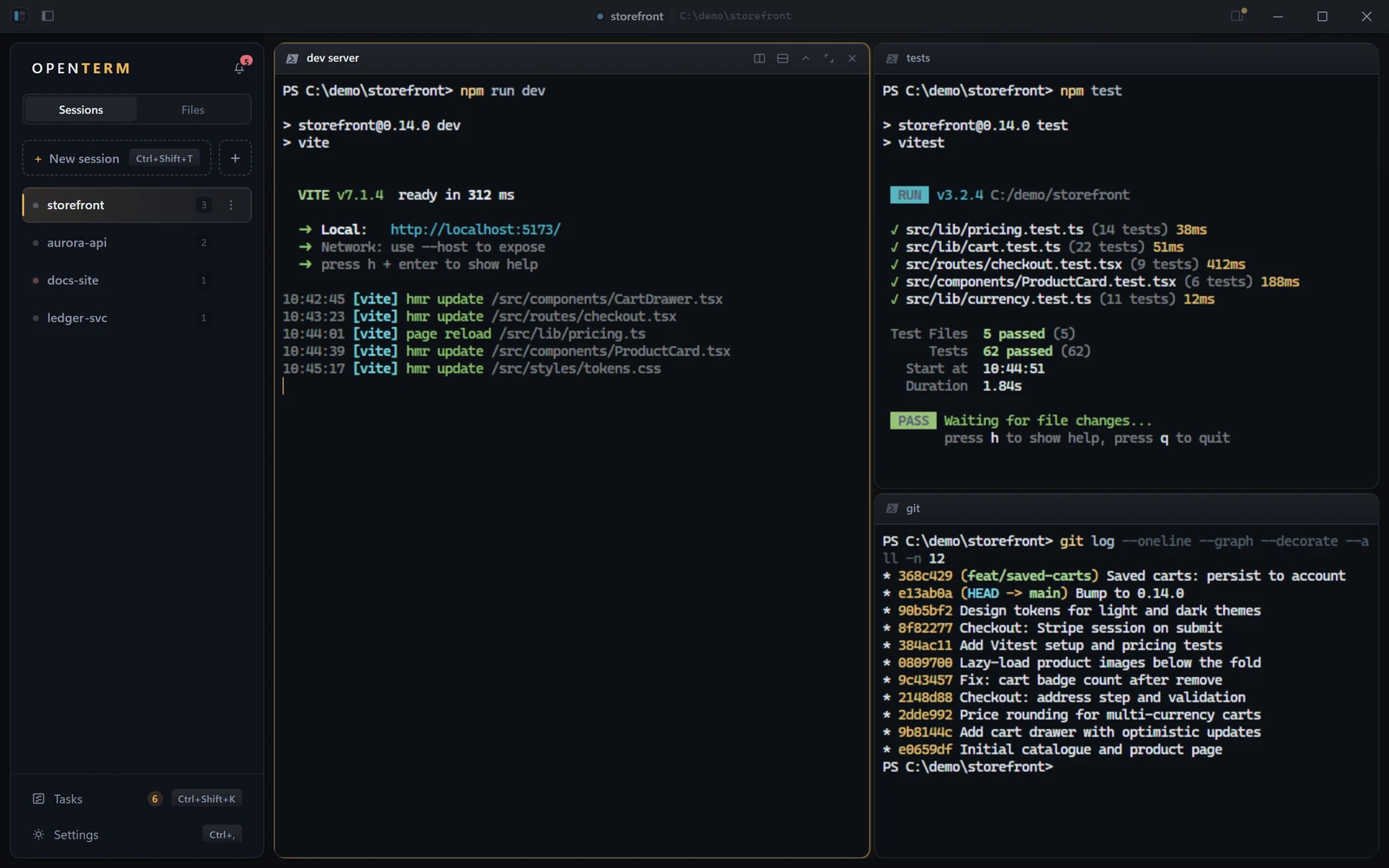Click the RUN badge in tests pane
Viewport: 1389px width, 868px height.
point(909,194)
